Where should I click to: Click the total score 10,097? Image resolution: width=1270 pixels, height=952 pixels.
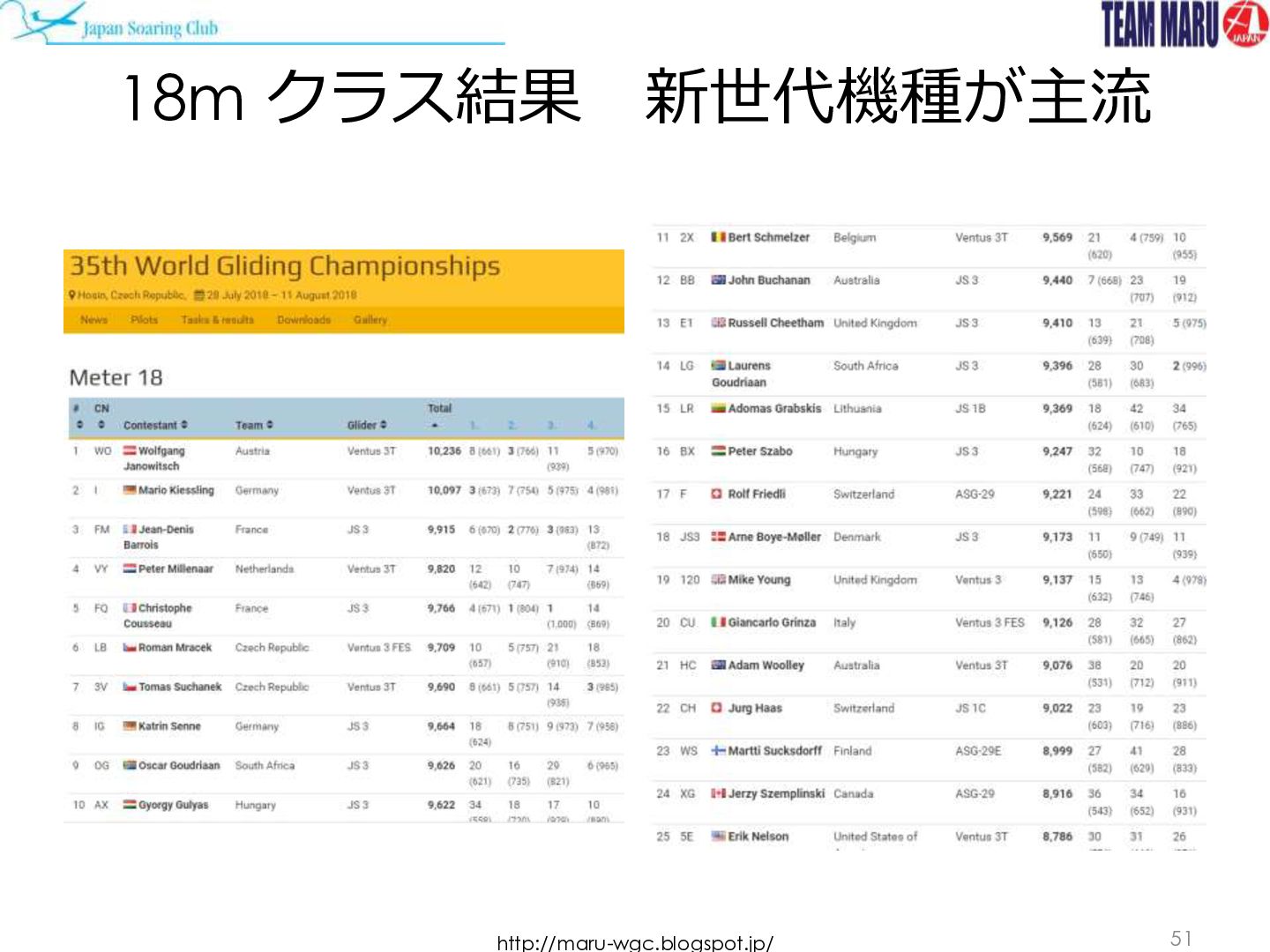[x=444, y=490]
